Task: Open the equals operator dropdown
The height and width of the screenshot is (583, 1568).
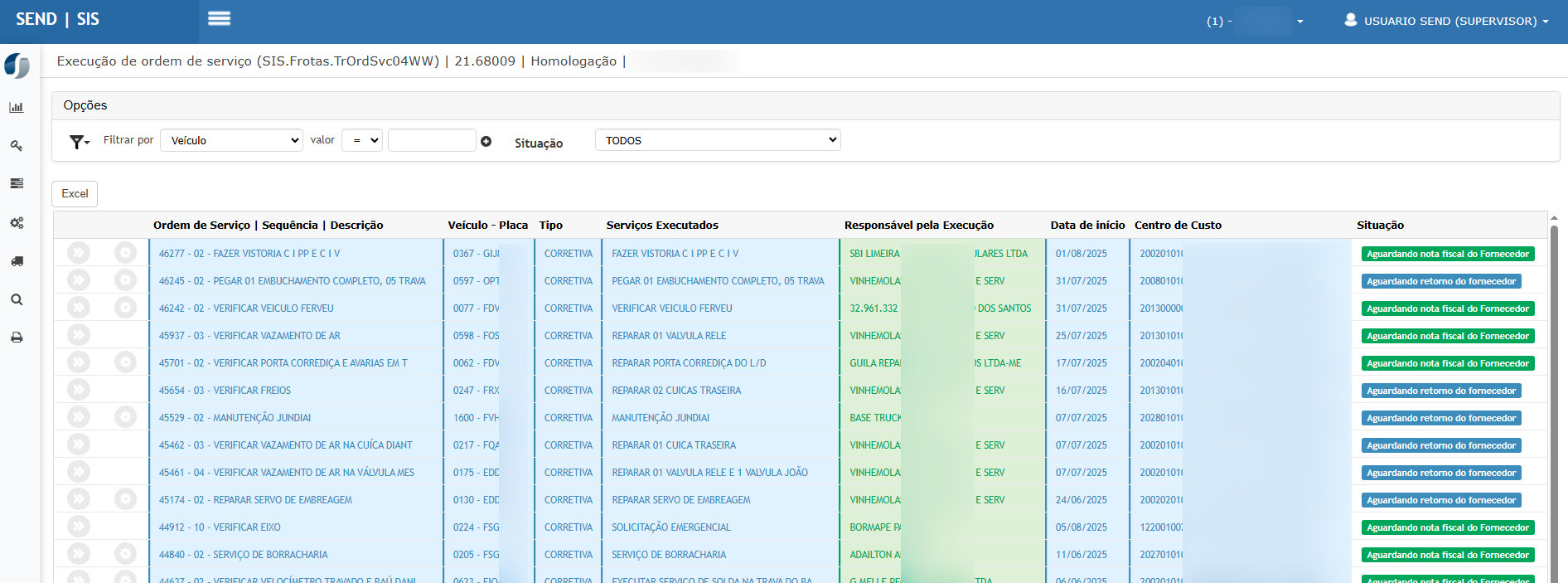Action: 362,140
